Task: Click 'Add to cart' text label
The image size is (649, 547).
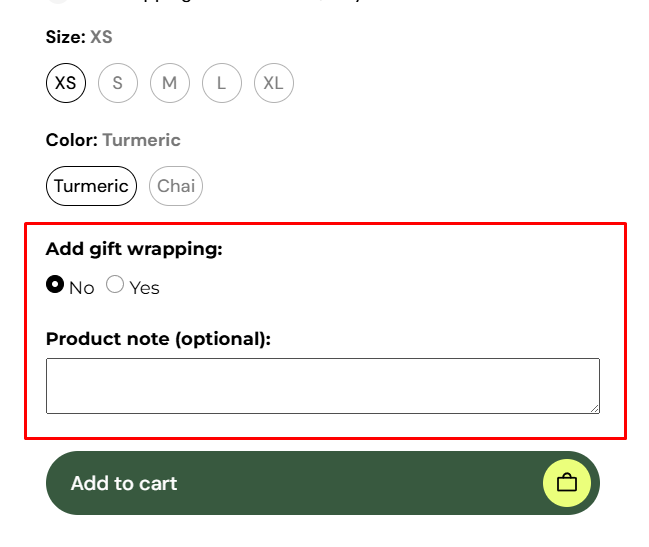Action: click(x=124, y=483)
